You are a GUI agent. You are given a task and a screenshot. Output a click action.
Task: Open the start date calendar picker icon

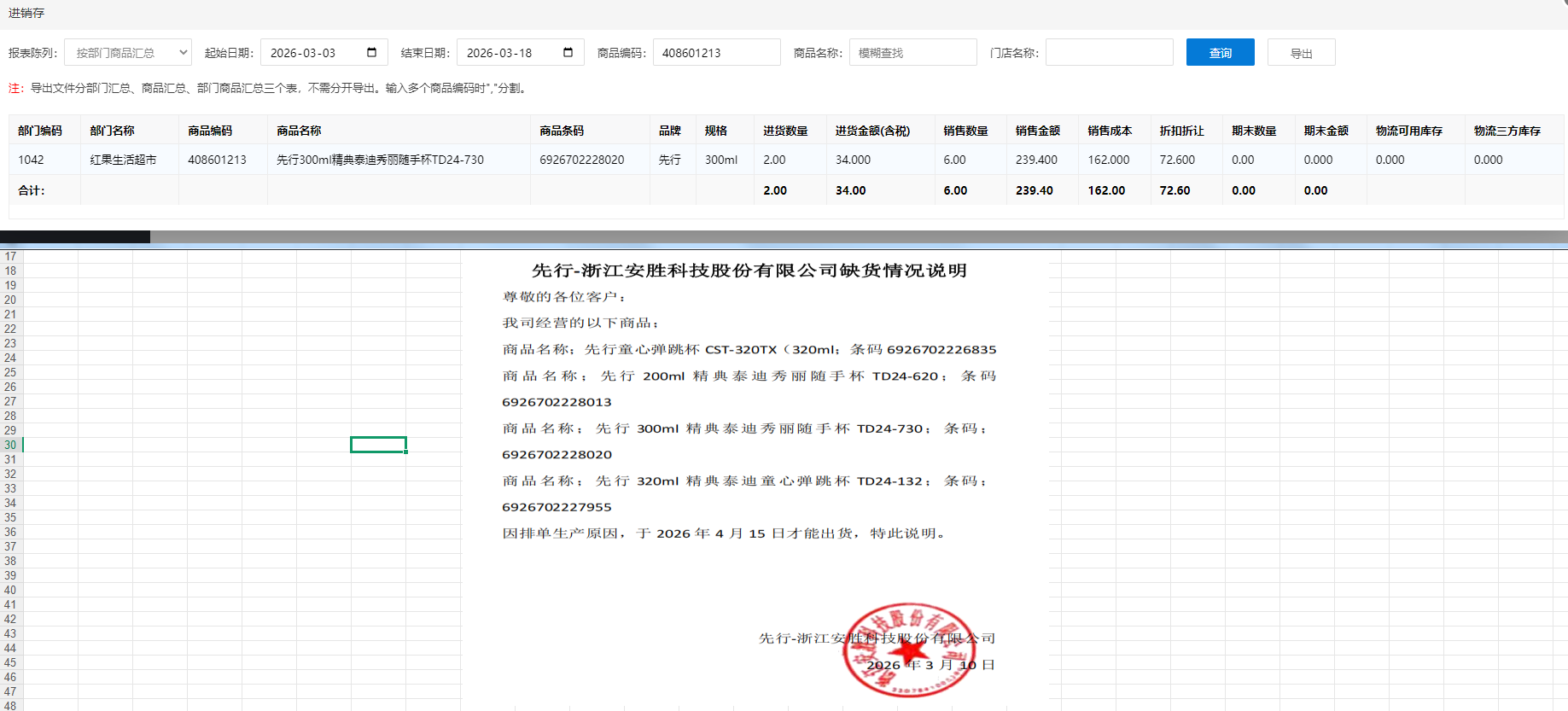371,52
